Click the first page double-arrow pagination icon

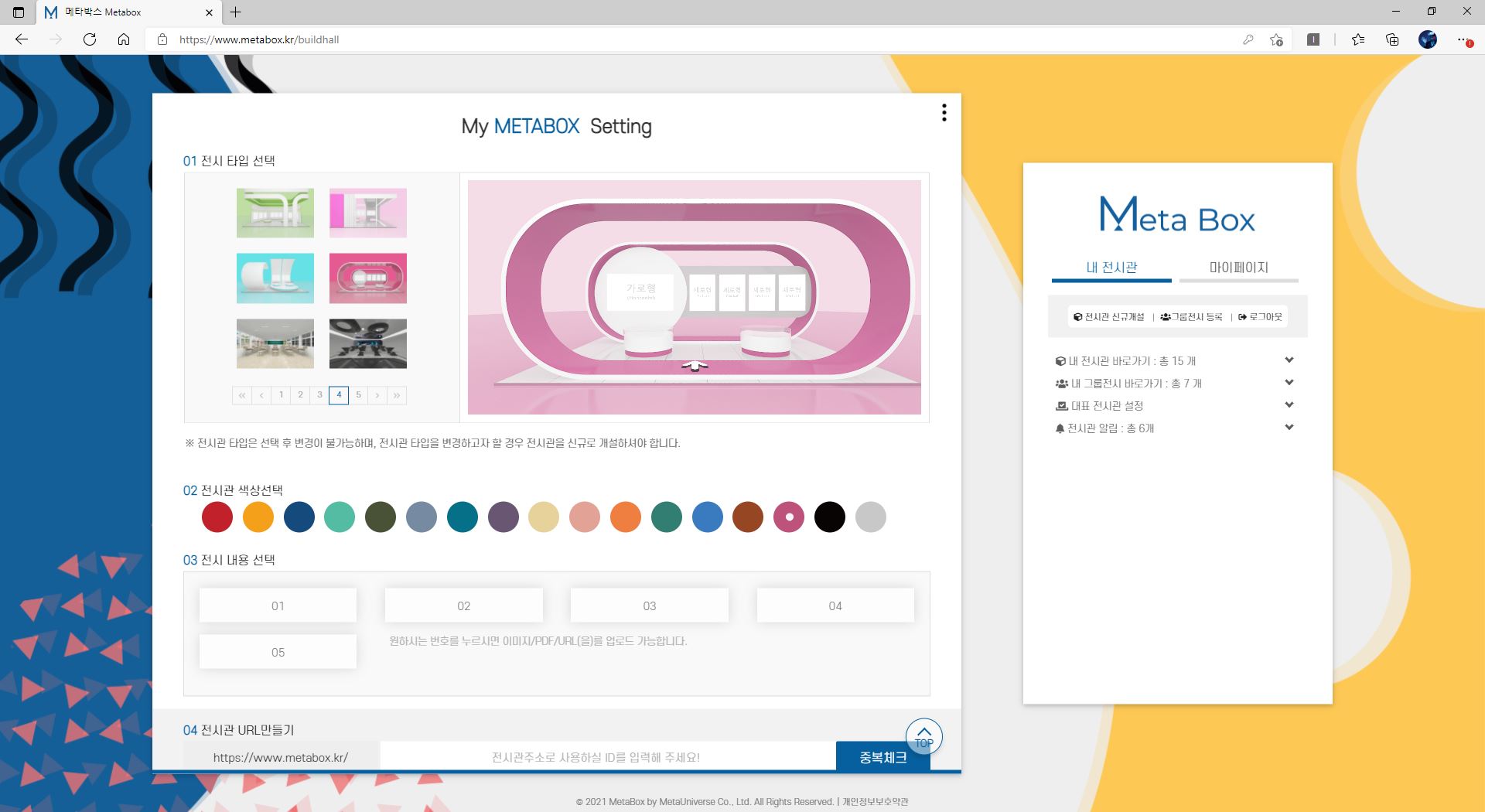[x=242, y=395]
